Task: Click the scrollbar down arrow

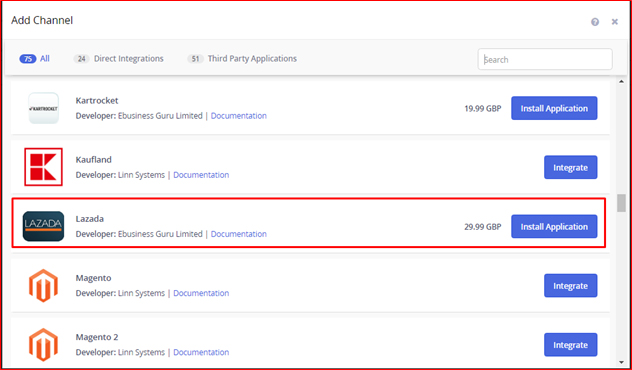Action: [x=621, y=362]
